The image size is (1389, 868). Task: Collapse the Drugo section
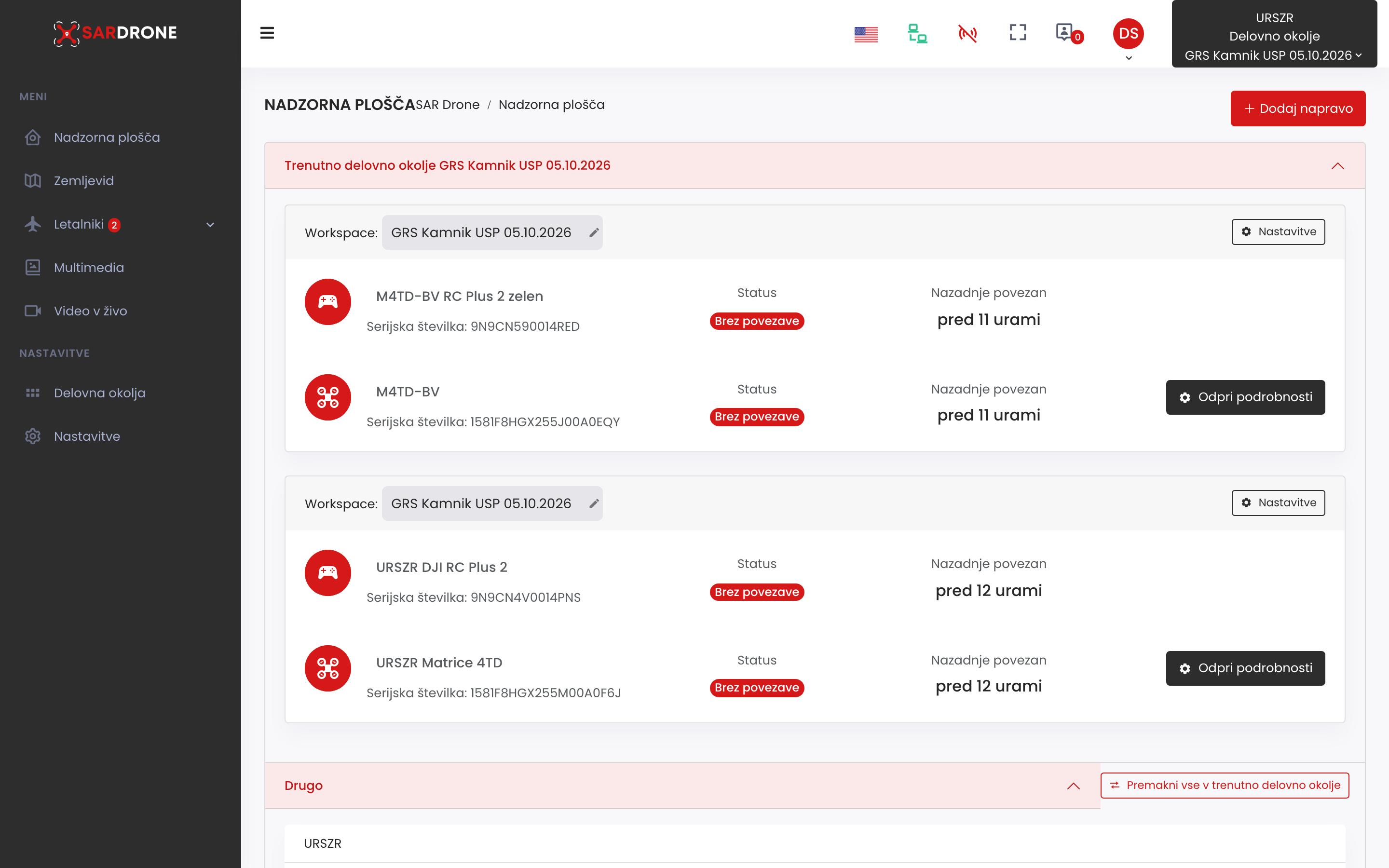1073,786
